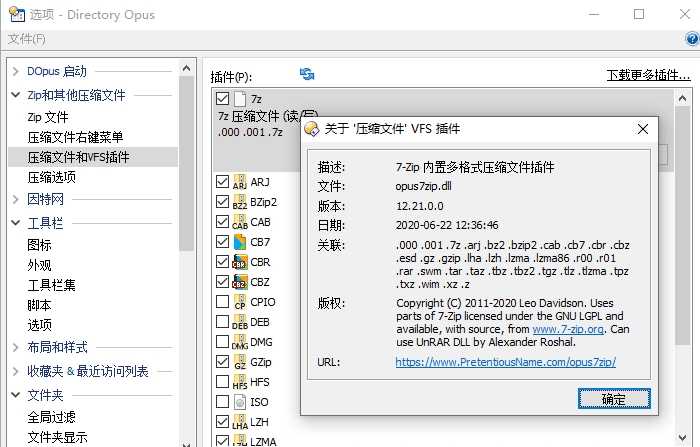The height and width of the screenshot is (447, 700).
Task: Uncheck the CBR plugin checkbox
Action: [222, 262]
